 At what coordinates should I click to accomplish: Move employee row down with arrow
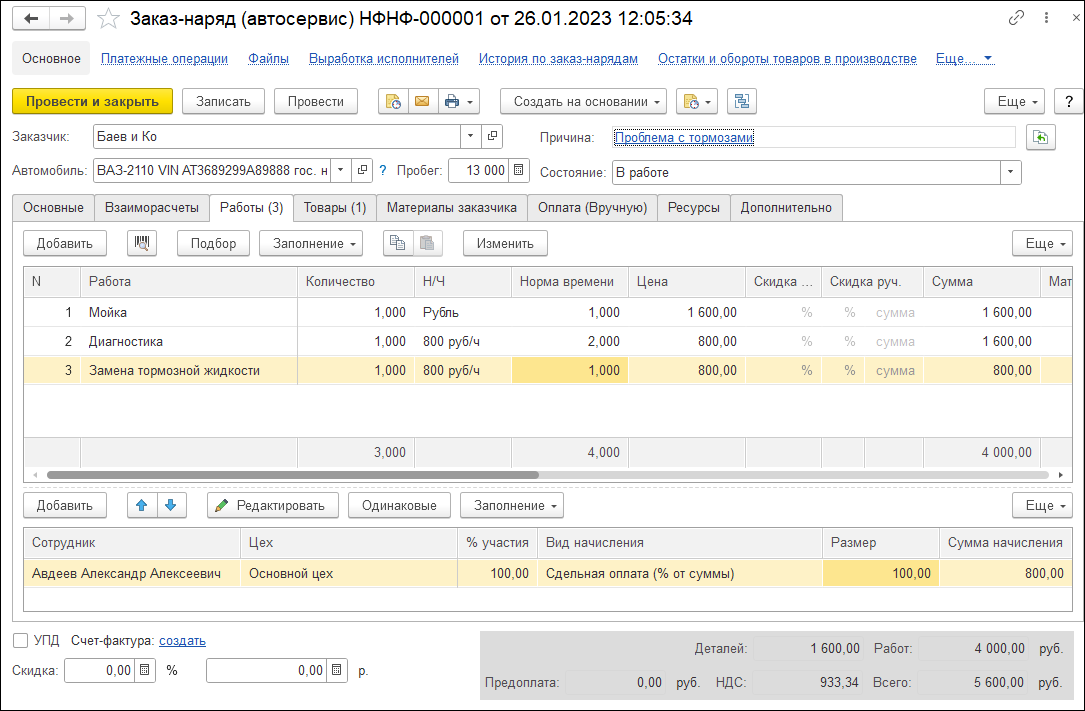(171, 505)
